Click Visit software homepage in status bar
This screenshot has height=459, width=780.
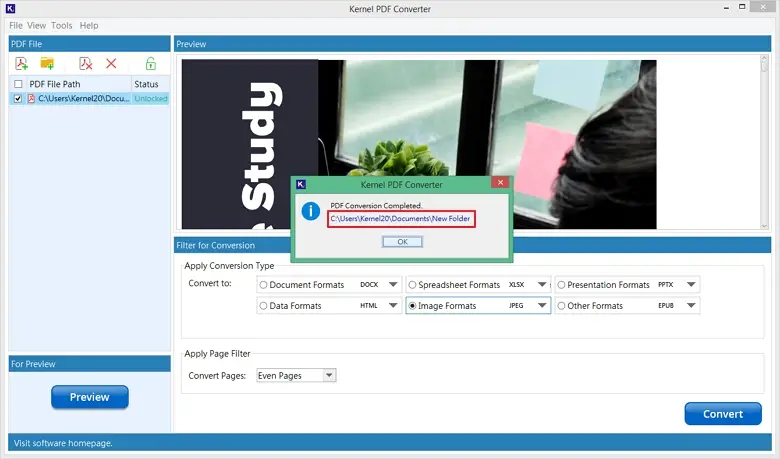pyautogui.click(x=63, y=443)
